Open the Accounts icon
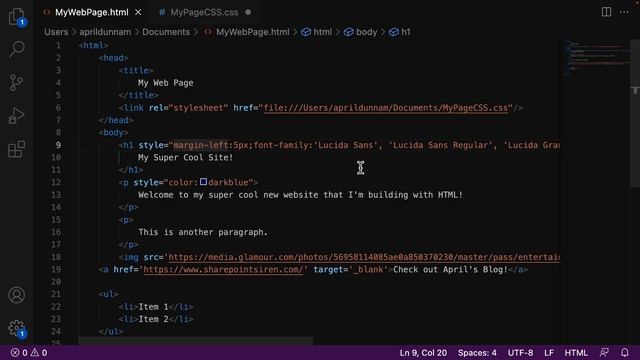Viewport: 640px width, 360px height. [16, 295]
